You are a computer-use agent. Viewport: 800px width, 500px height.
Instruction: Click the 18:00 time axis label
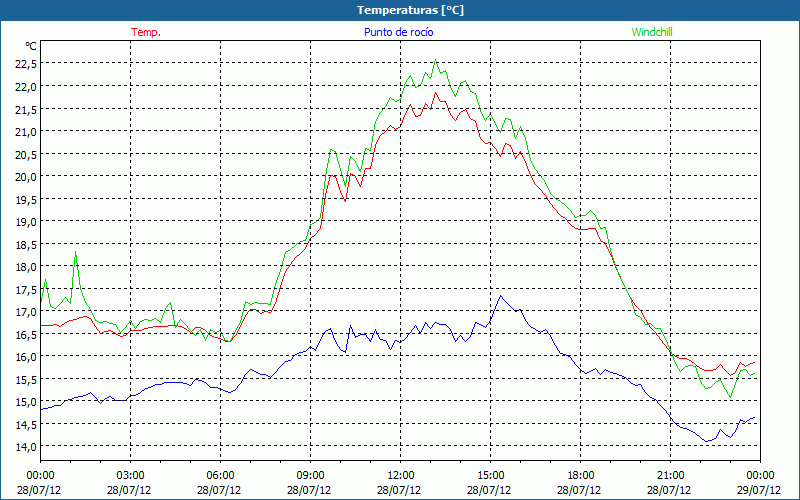(x=581, y=475)
